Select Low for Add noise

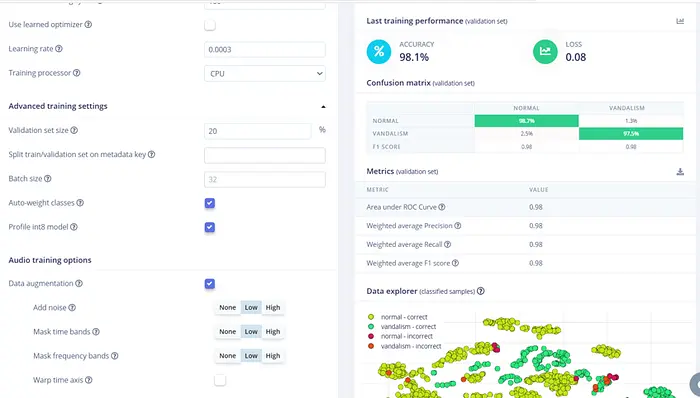[x=251, y=307]
